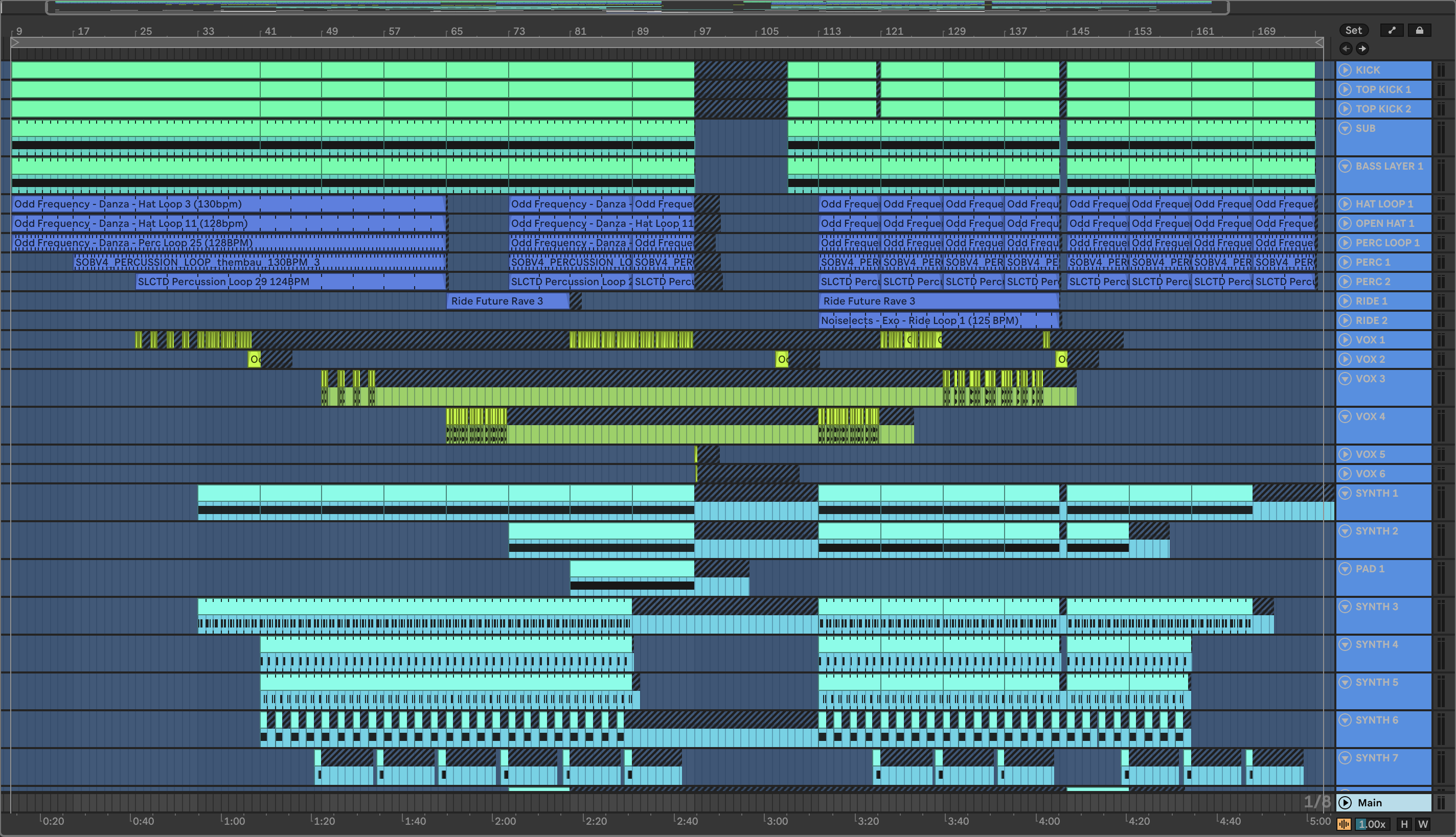Jump to next locator with right arrow

pyautogui.click(x=1362, y=49)
